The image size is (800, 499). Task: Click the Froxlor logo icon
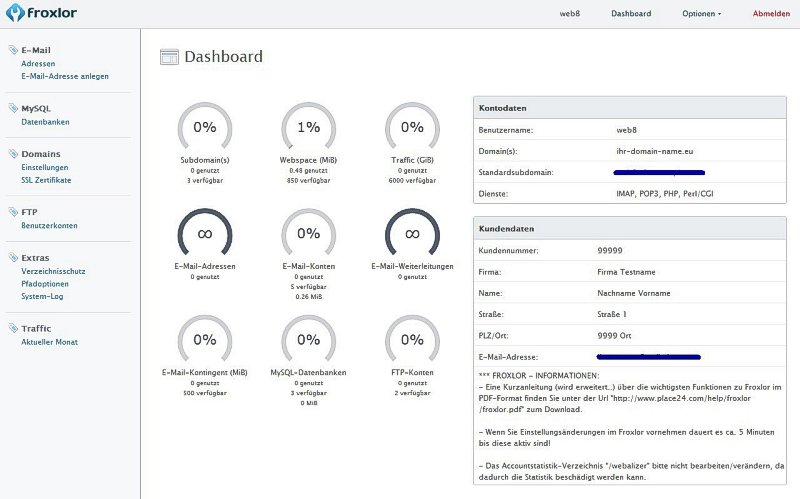point(13,14)
